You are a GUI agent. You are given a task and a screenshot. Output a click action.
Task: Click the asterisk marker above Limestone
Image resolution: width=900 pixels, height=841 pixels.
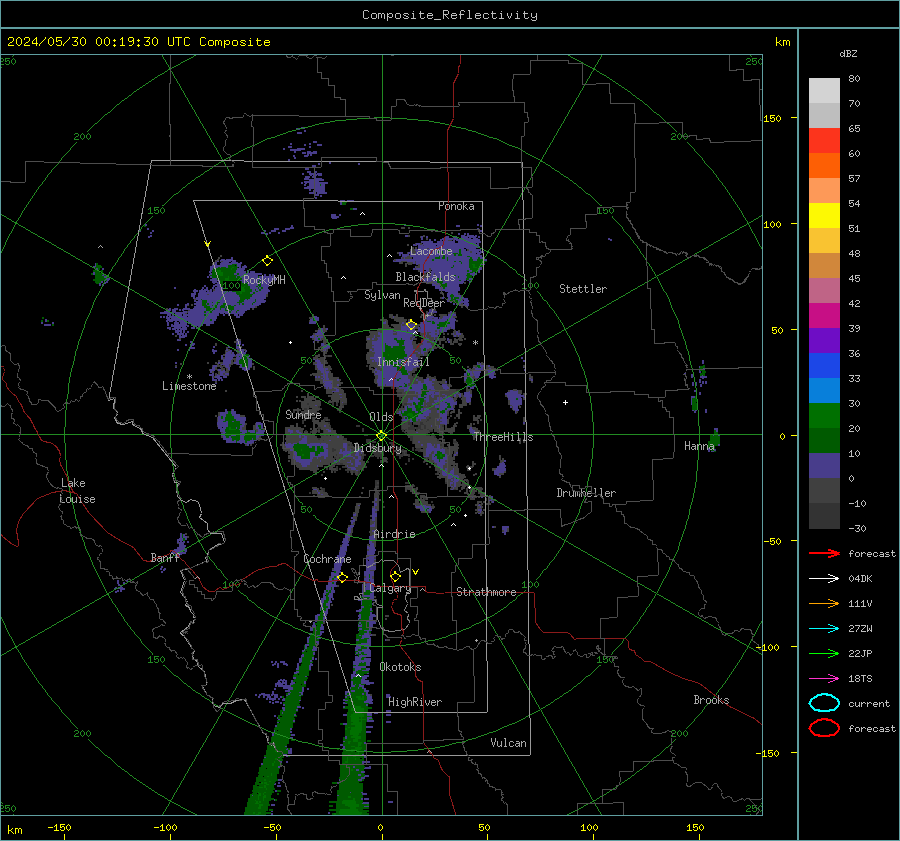[189, 377]
